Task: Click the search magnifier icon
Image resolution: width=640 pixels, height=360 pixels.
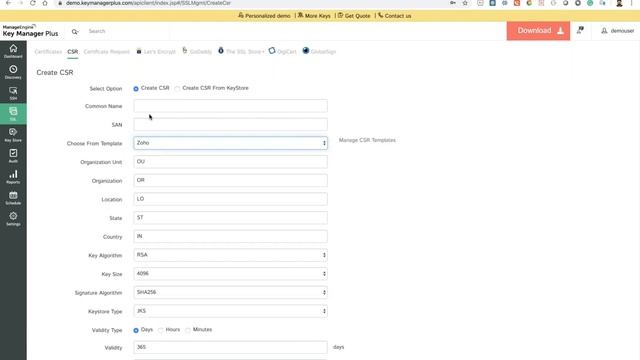Action: coord(75,31)
